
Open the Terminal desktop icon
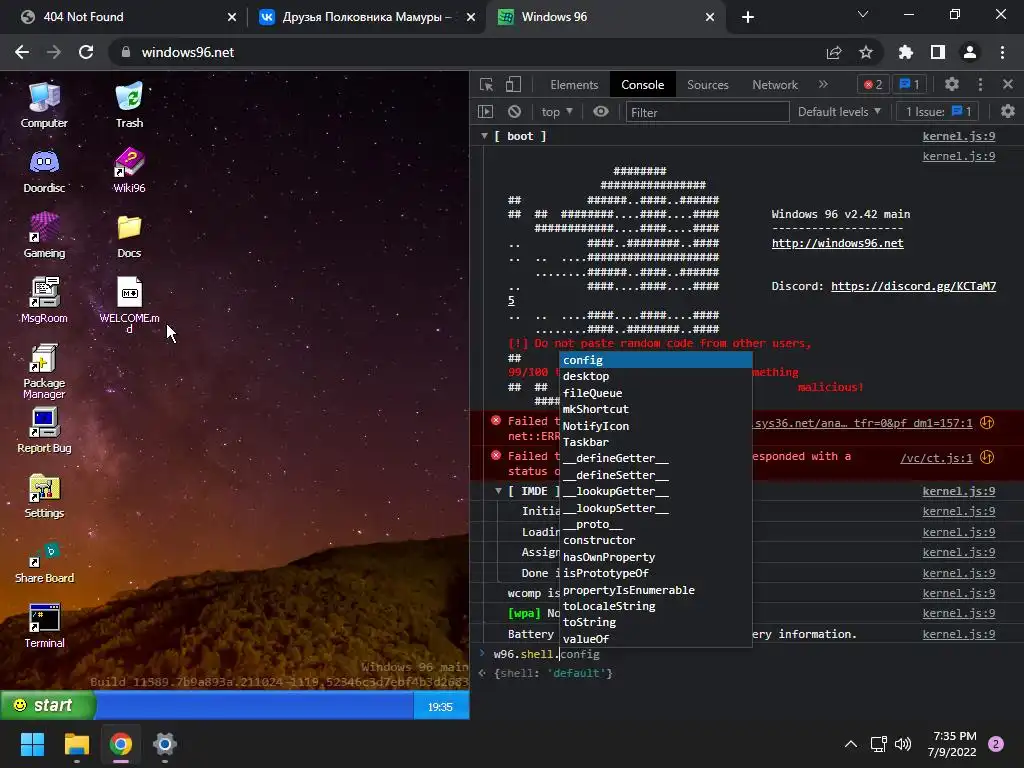coord(44,626)
